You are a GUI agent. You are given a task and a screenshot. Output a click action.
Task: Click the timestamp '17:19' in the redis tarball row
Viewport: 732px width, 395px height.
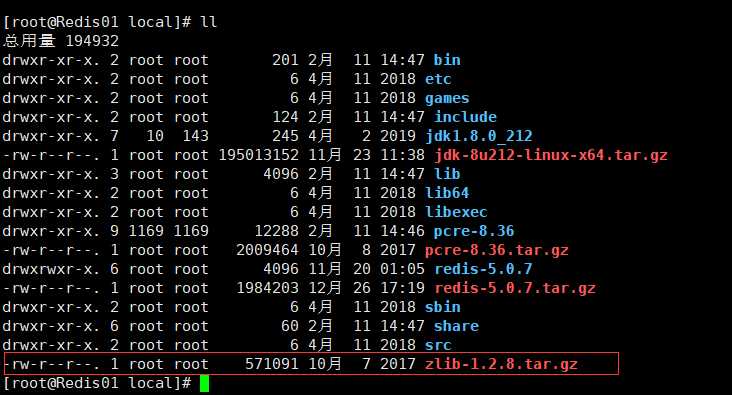pos(402,288)
